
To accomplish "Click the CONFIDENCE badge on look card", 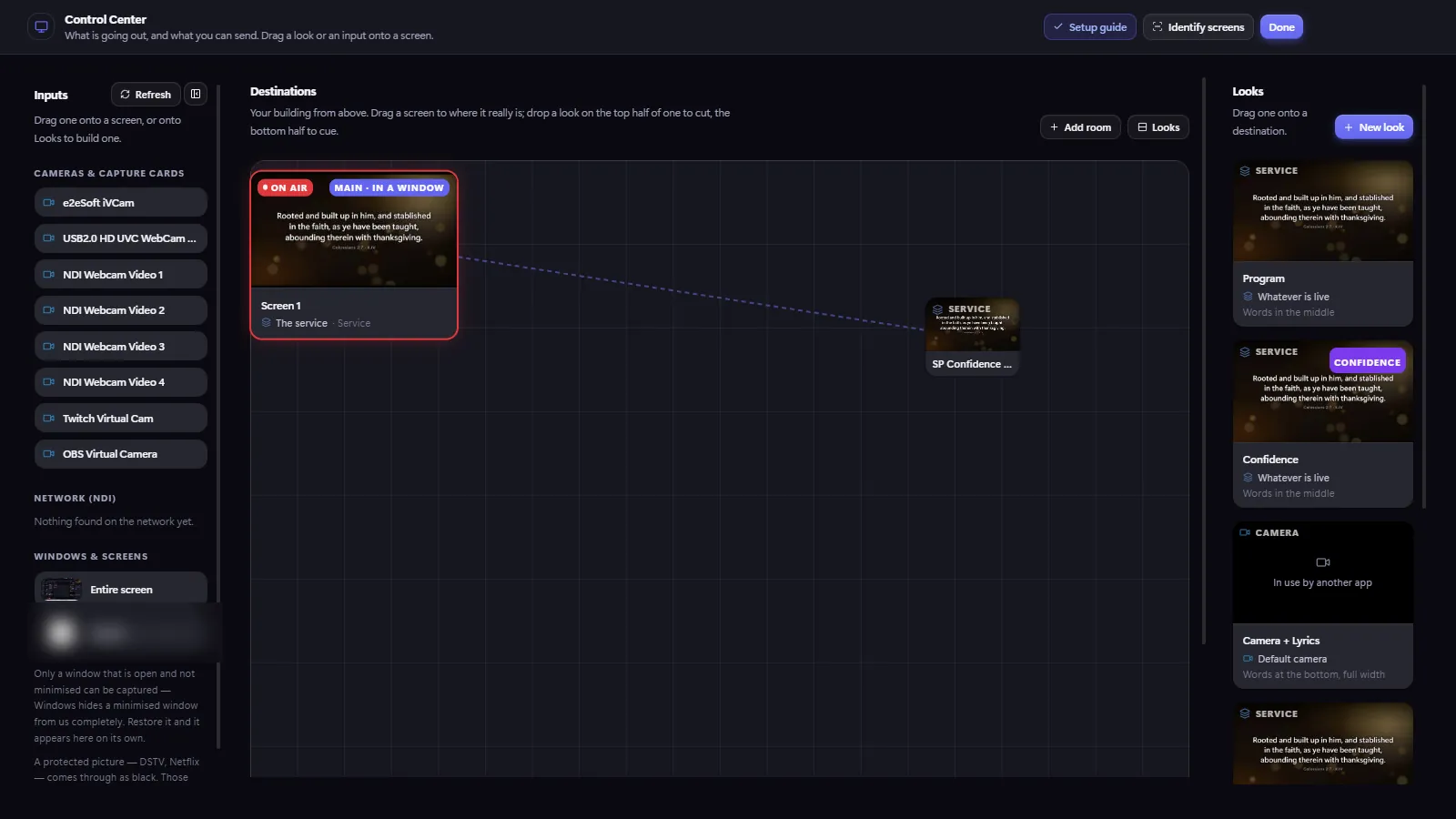I will point(1367,362).
